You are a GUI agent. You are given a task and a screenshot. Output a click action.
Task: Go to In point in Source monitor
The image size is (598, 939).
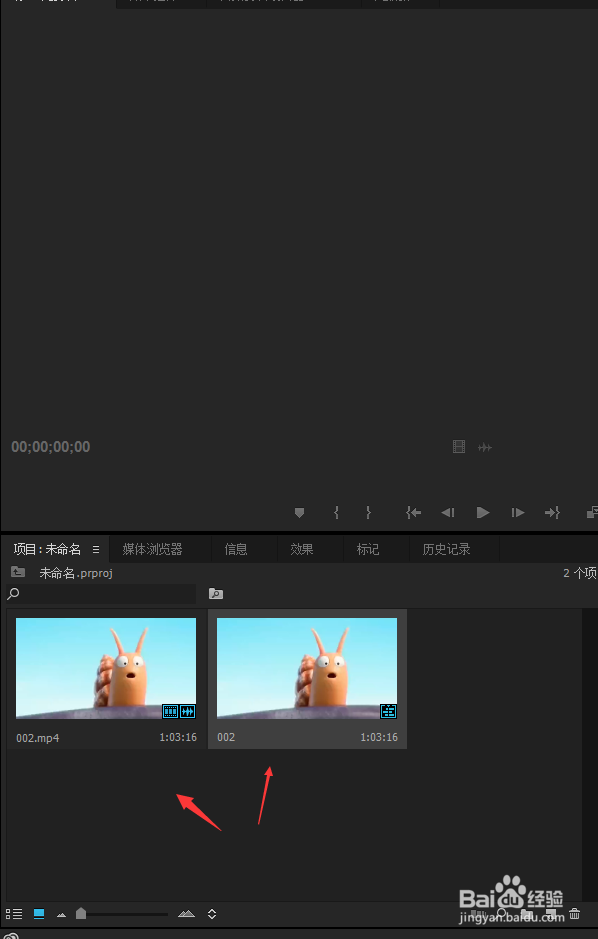414,513
